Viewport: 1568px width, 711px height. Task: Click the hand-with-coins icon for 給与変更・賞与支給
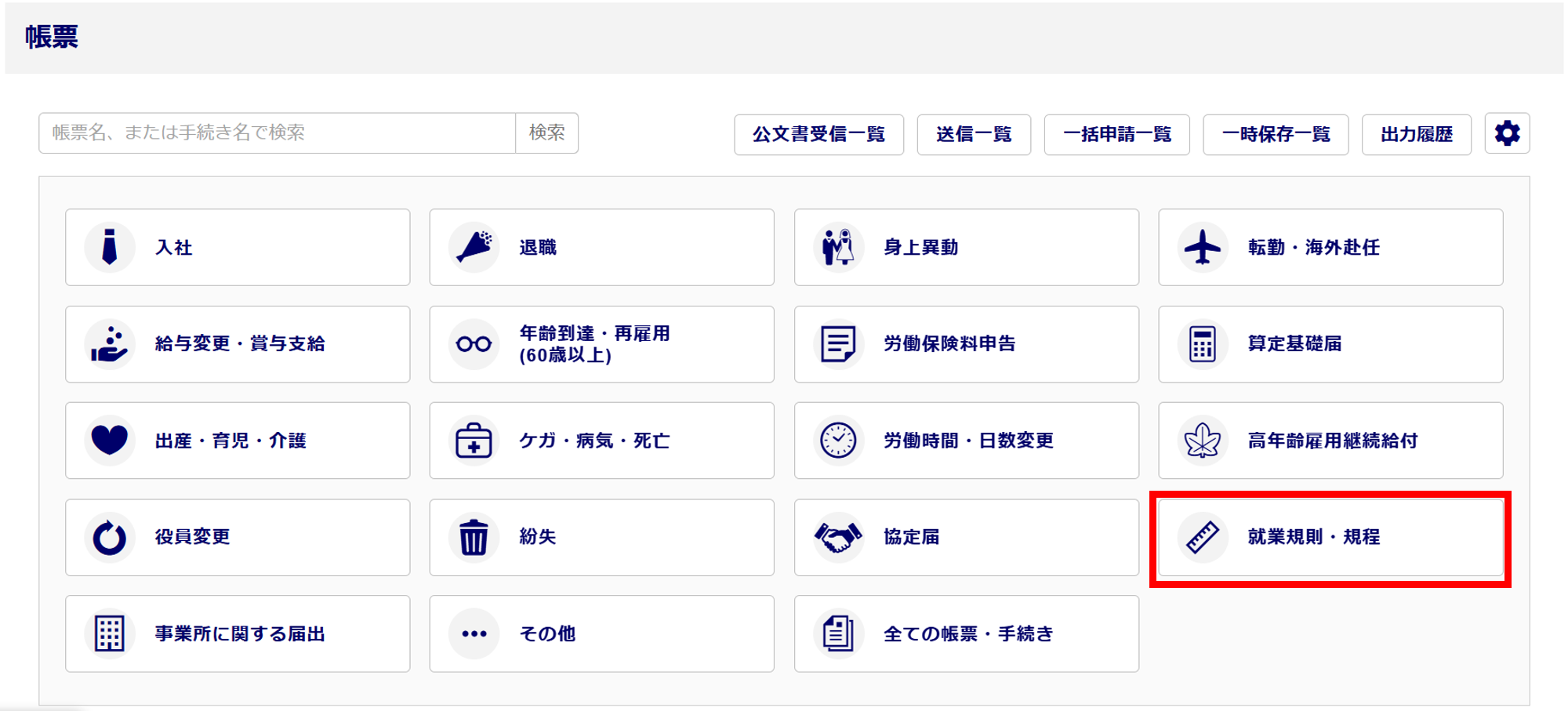pyautogui.click(x=110, y=344)
